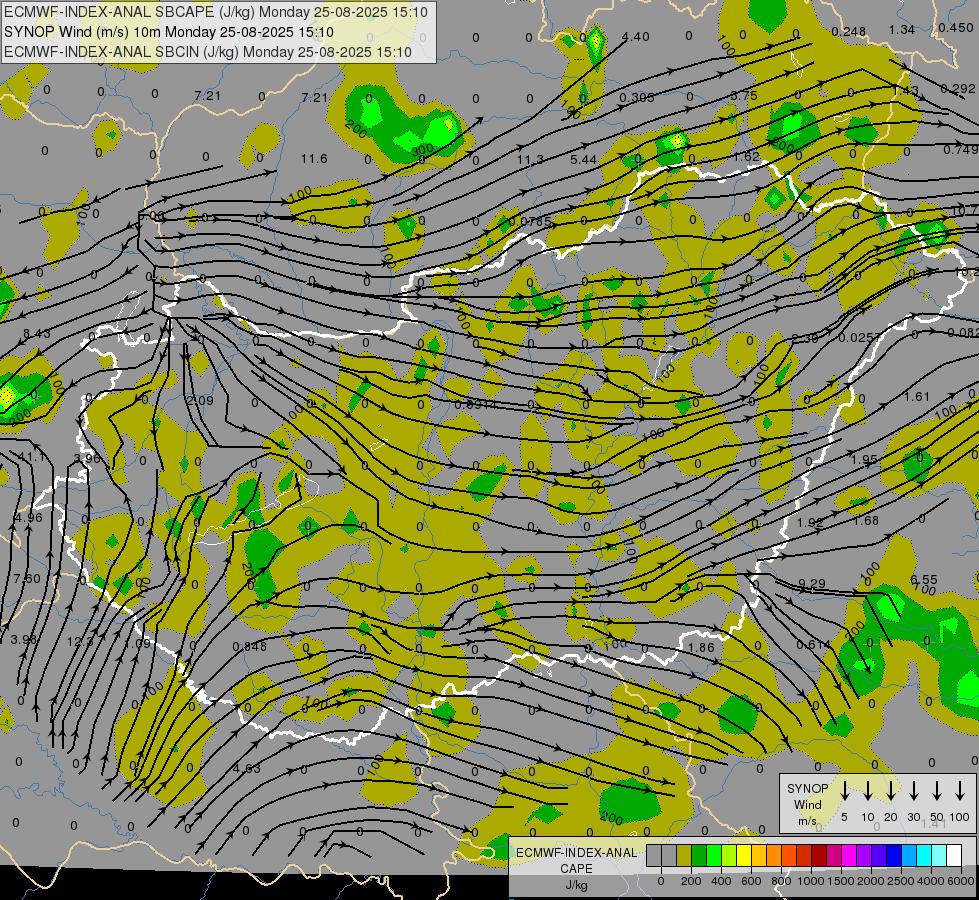The width and height of the screenshot is (979, 900).
Task: Click the '5.44' value on the map
Action: (x=584, y=160)
